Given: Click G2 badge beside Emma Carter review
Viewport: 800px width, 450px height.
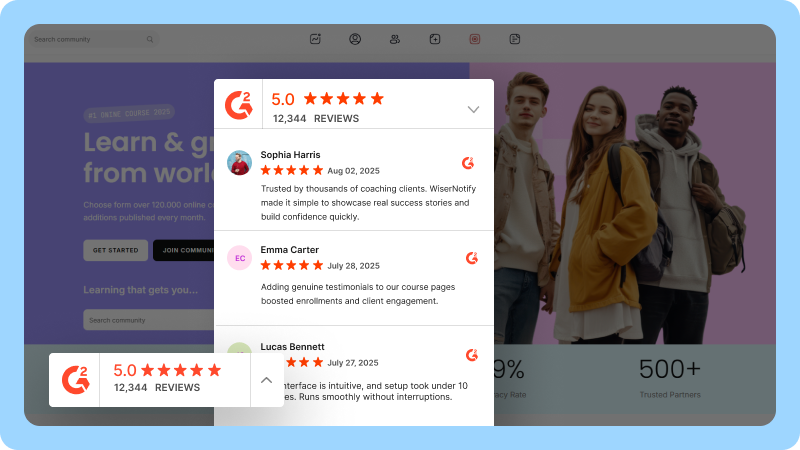Looking at the screenshot, I should click(x=472, y=258).
